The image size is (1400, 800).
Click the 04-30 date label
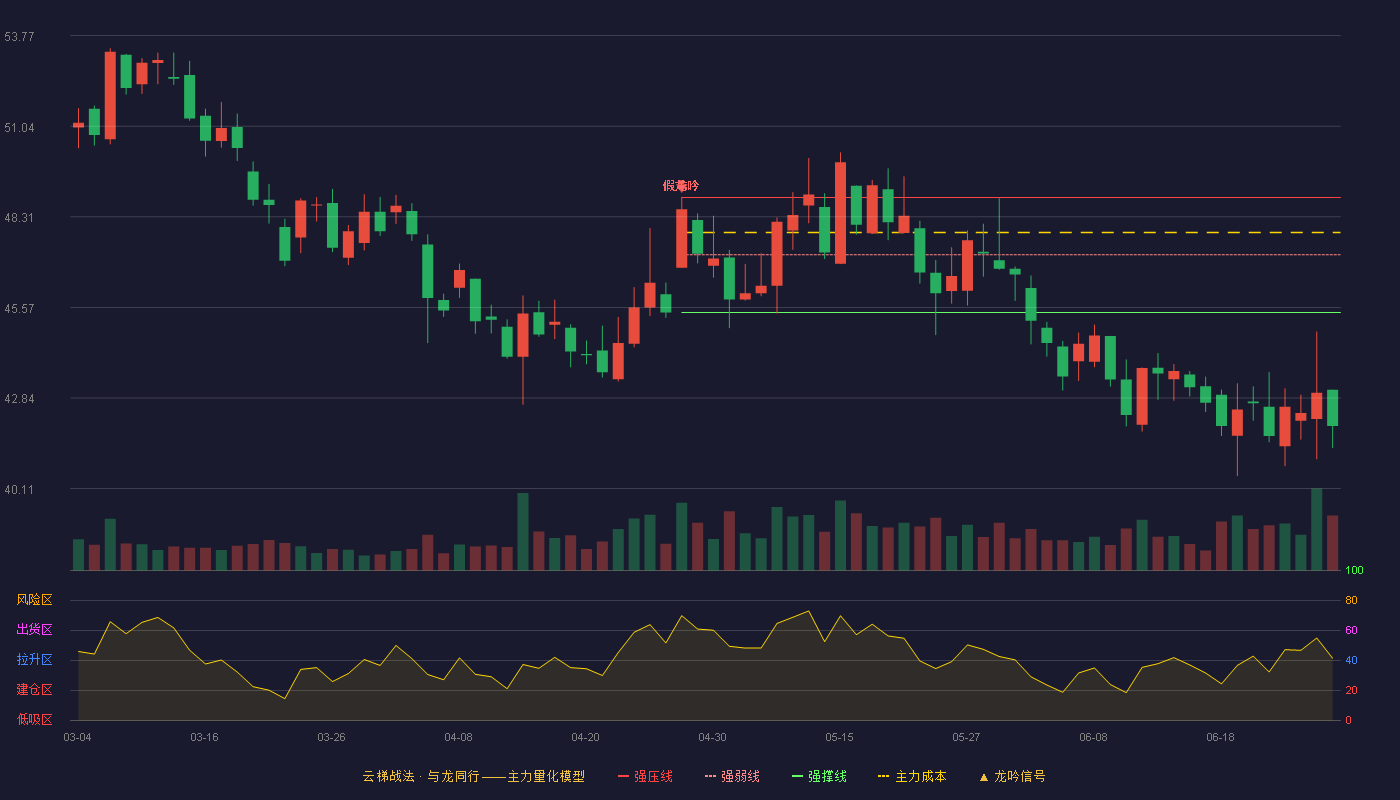(712, 737)
